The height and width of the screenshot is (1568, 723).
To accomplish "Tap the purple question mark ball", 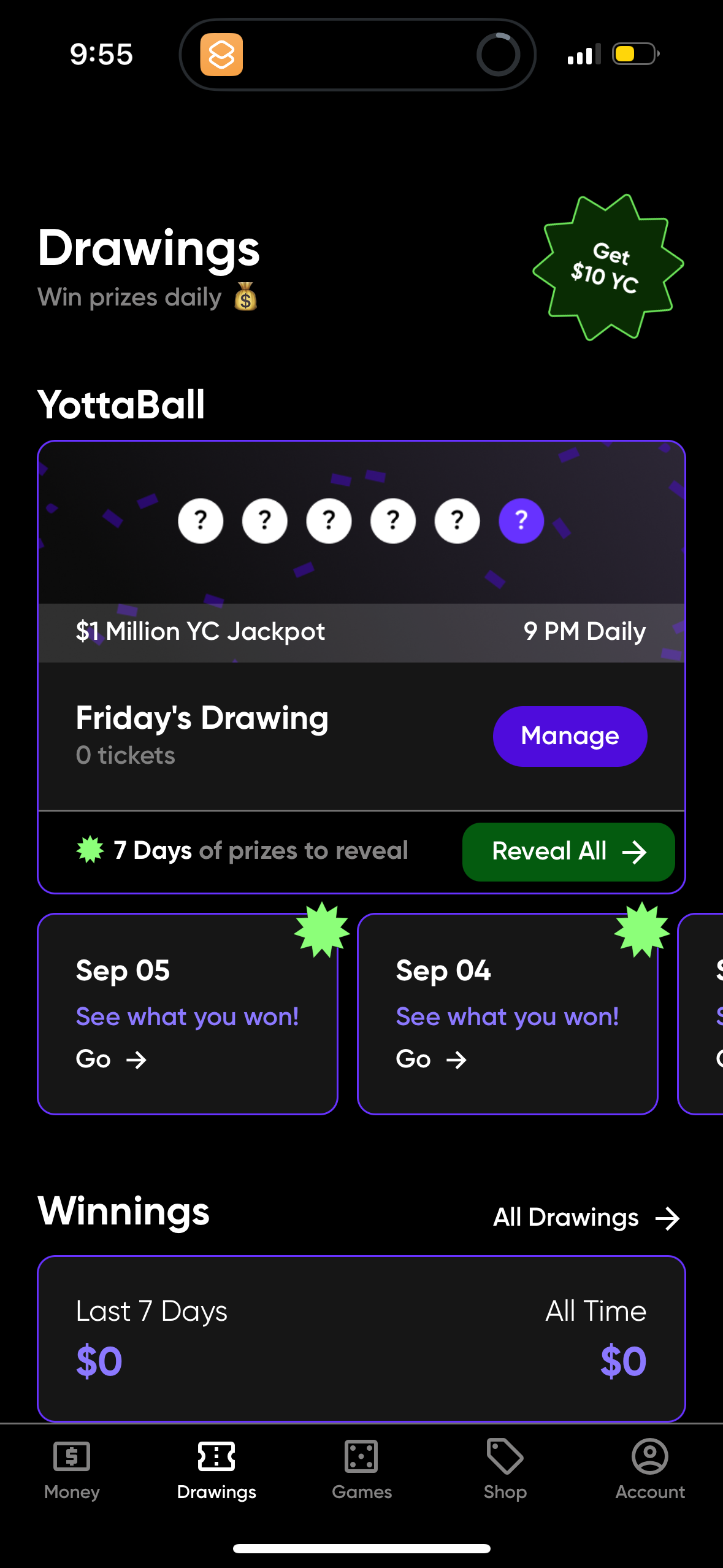I will tap(521, 520).
